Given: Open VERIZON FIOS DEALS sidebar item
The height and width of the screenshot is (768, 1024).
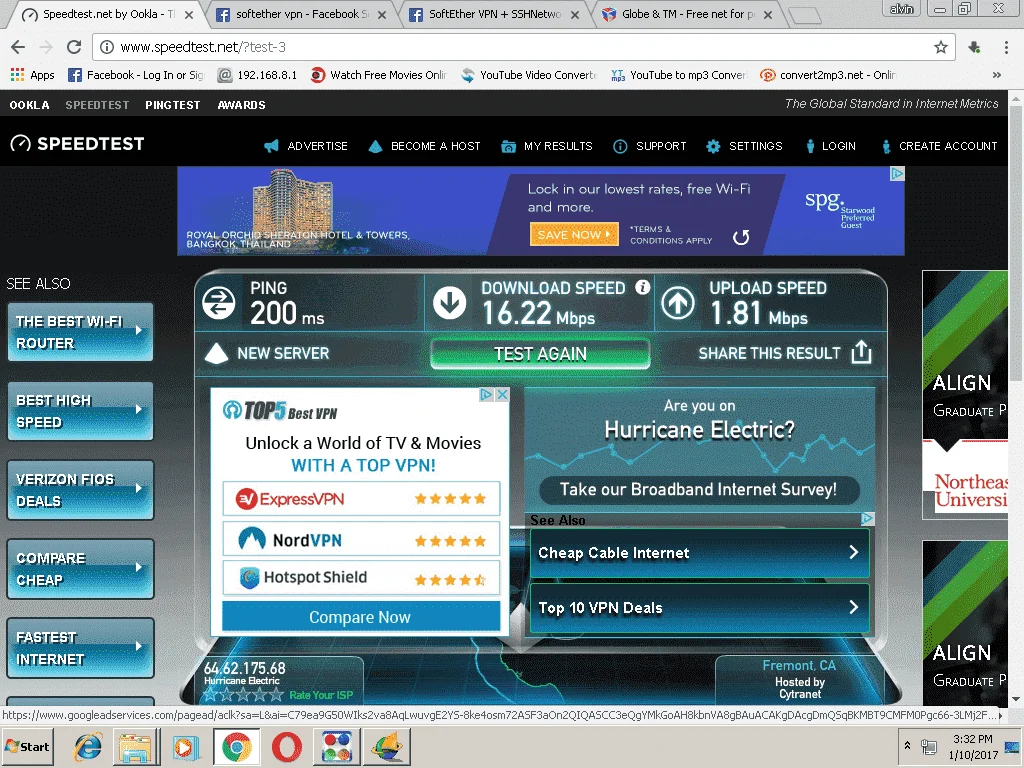Looking at the screenshot, I should point(80,490).
